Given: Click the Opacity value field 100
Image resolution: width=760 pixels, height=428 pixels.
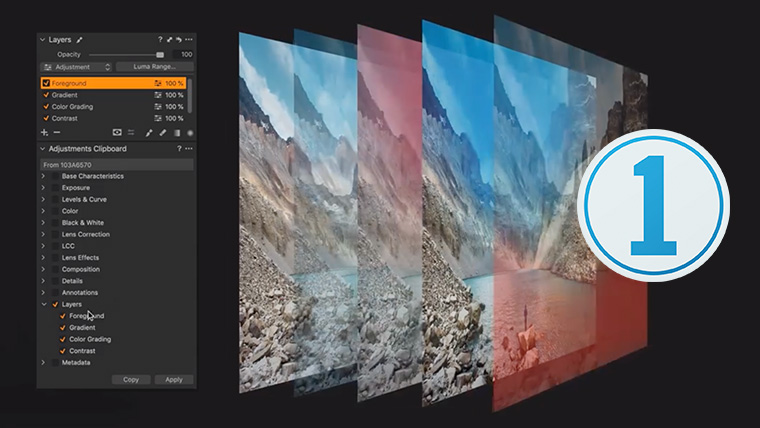Looking at the screenshot, I should pyautogui.click(x=184, y=54).
